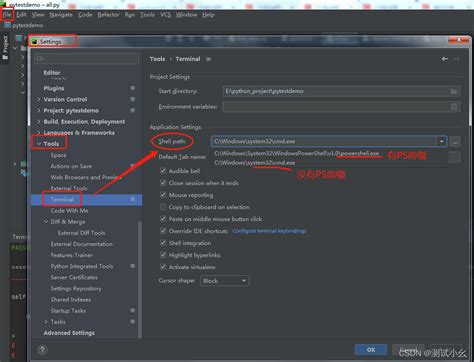
Task: Toggle Shell integration checkbox
Action: click(163, 243)
